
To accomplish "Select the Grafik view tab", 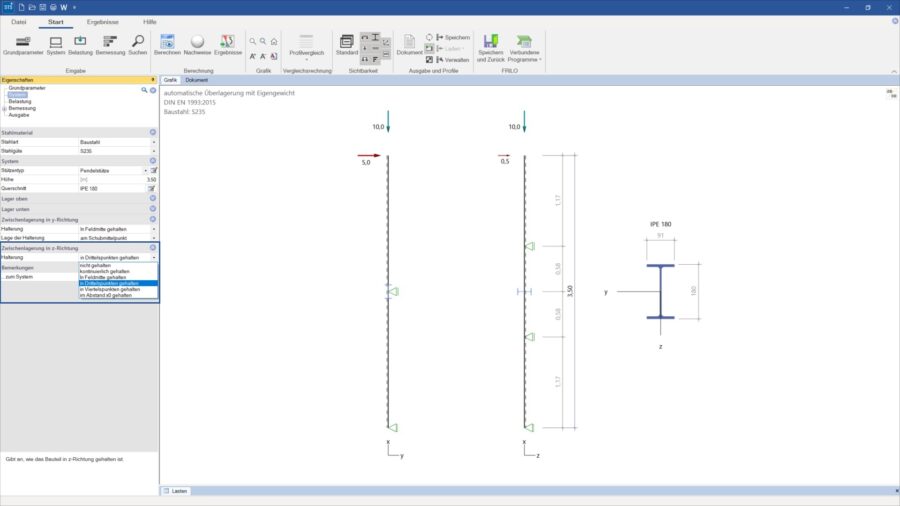I will tap(170, 80).
